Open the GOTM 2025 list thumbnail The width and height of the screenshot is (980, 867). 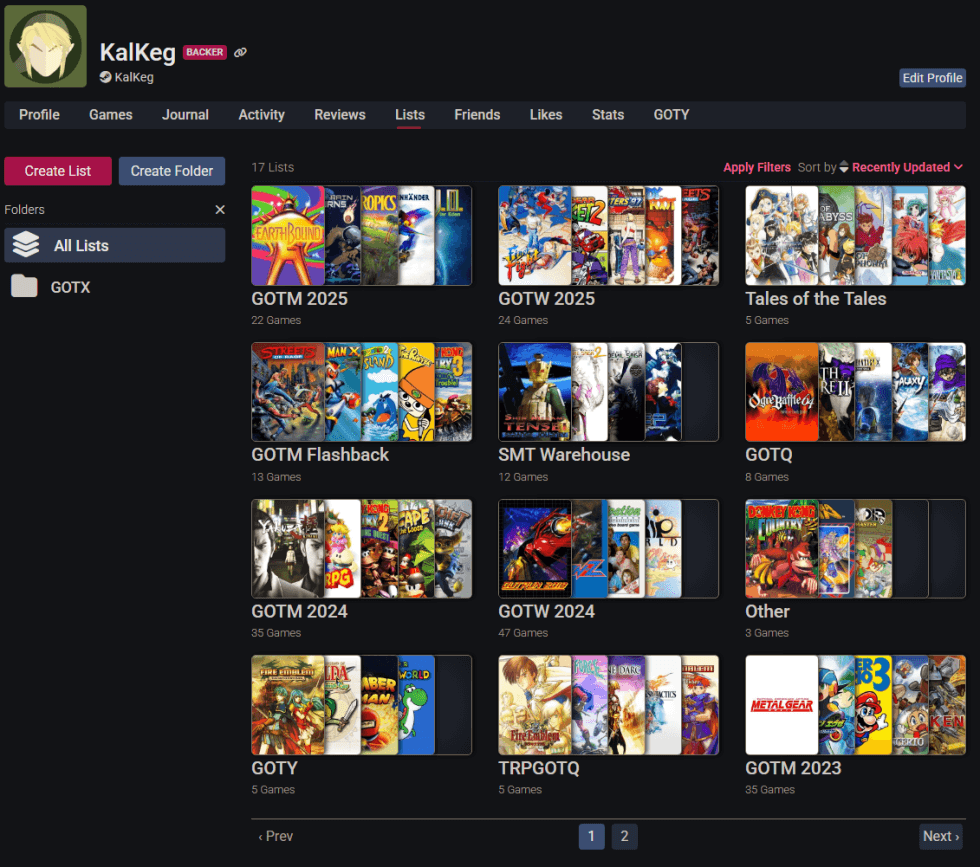click(x=361, y=236)
